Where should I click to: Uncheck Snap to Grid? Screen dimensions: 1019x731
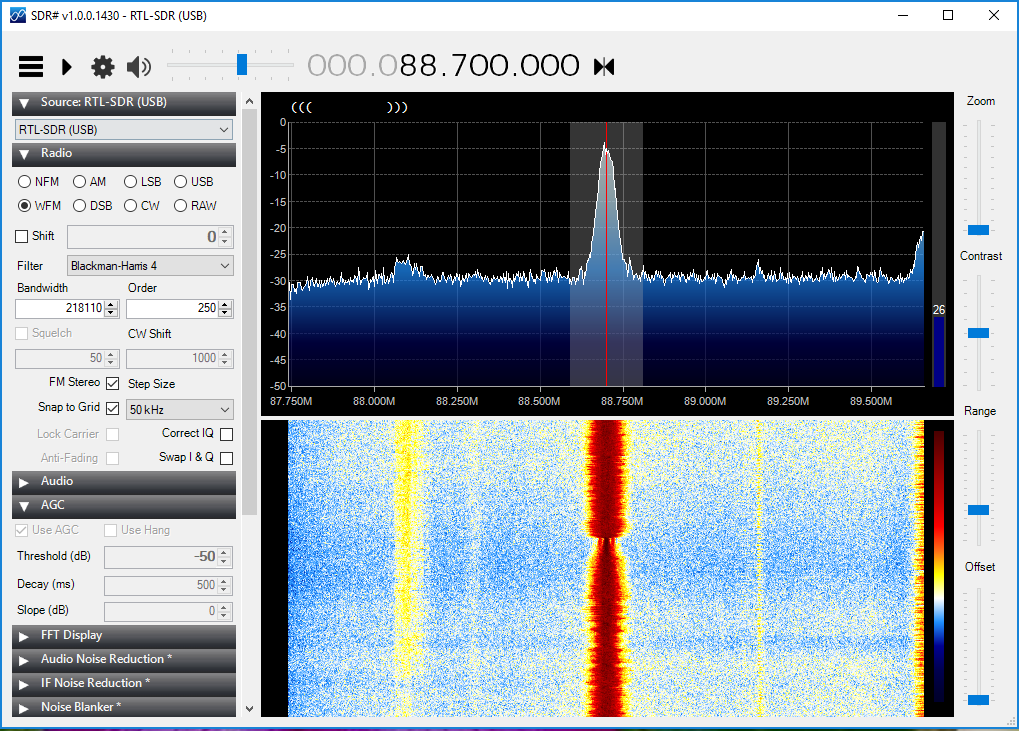coord(112,409)
